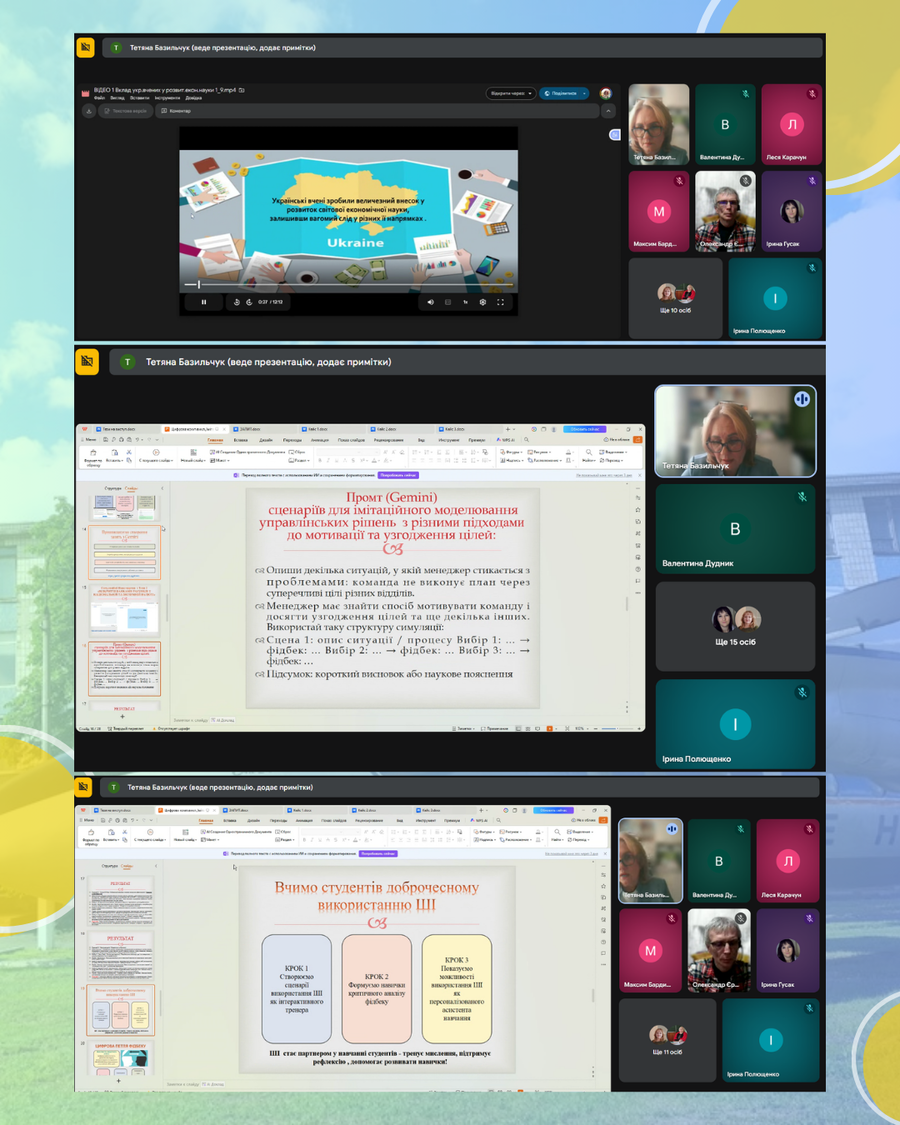Open the video player settings gear
900x1125 pixels.
tap(483, 302)
